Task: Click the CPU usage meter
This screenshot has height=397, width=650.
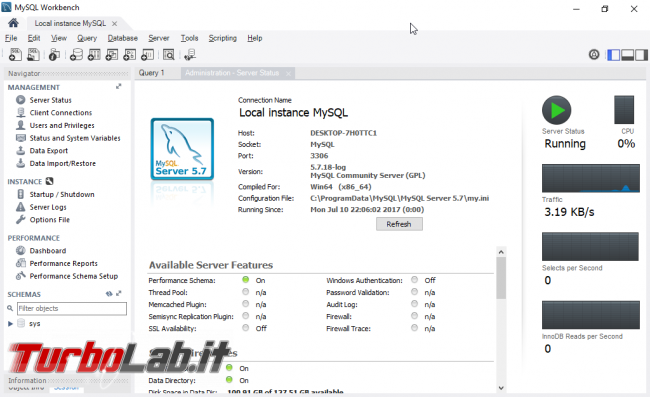Action: (624, 110)
